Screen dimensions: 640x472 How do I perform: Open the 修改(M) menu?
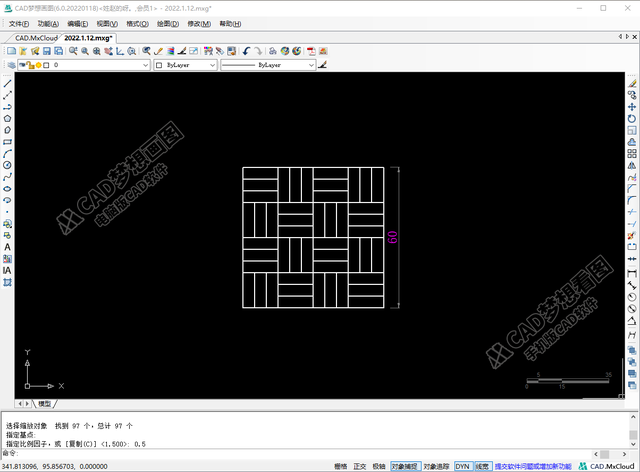click(x=199, y=24)
